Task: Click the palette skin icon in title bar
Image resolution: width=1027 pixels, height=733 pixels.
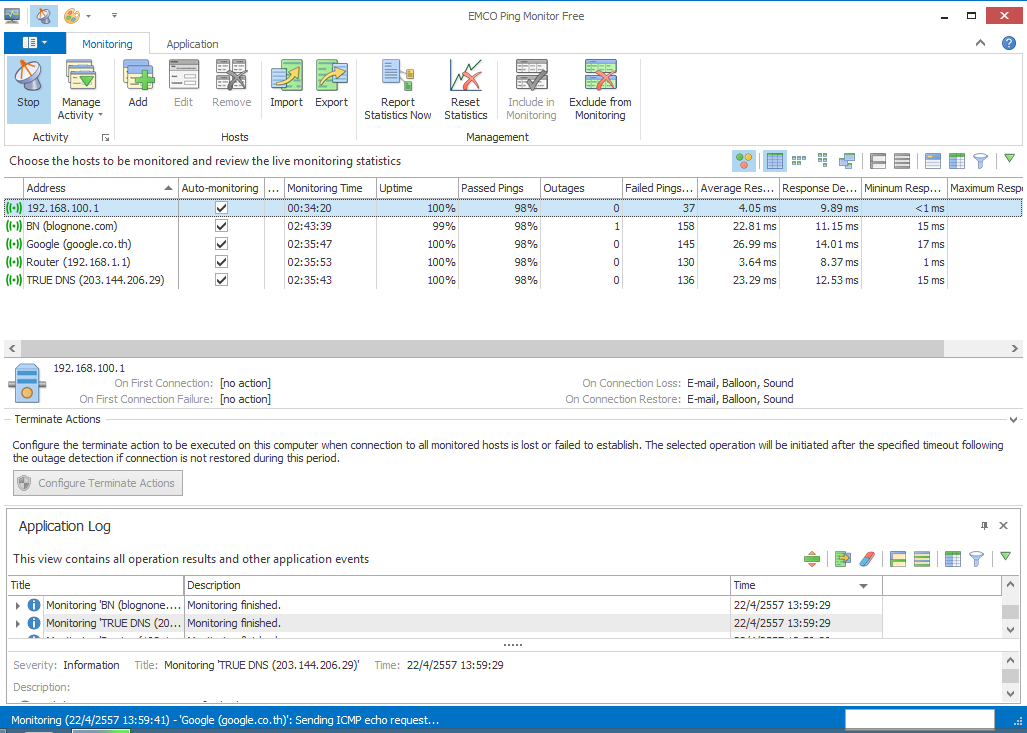Action: [x=72, y=15]
